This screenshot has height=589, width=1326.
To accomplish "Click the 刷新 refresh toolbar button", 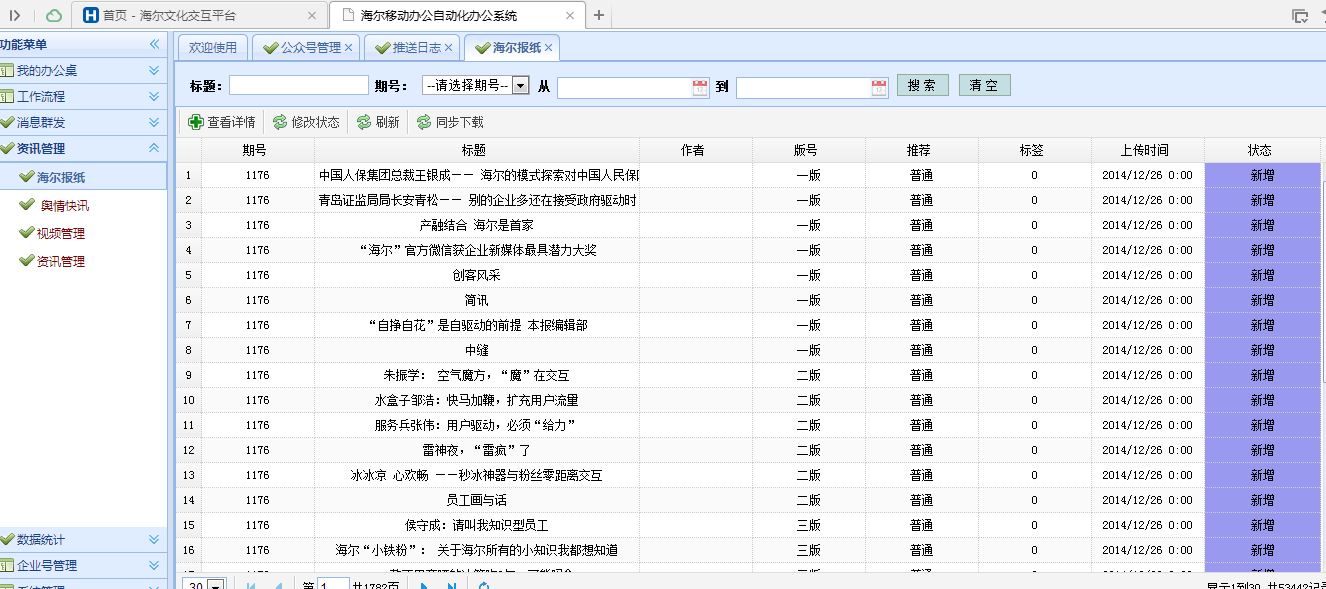I will click(378, 122).
